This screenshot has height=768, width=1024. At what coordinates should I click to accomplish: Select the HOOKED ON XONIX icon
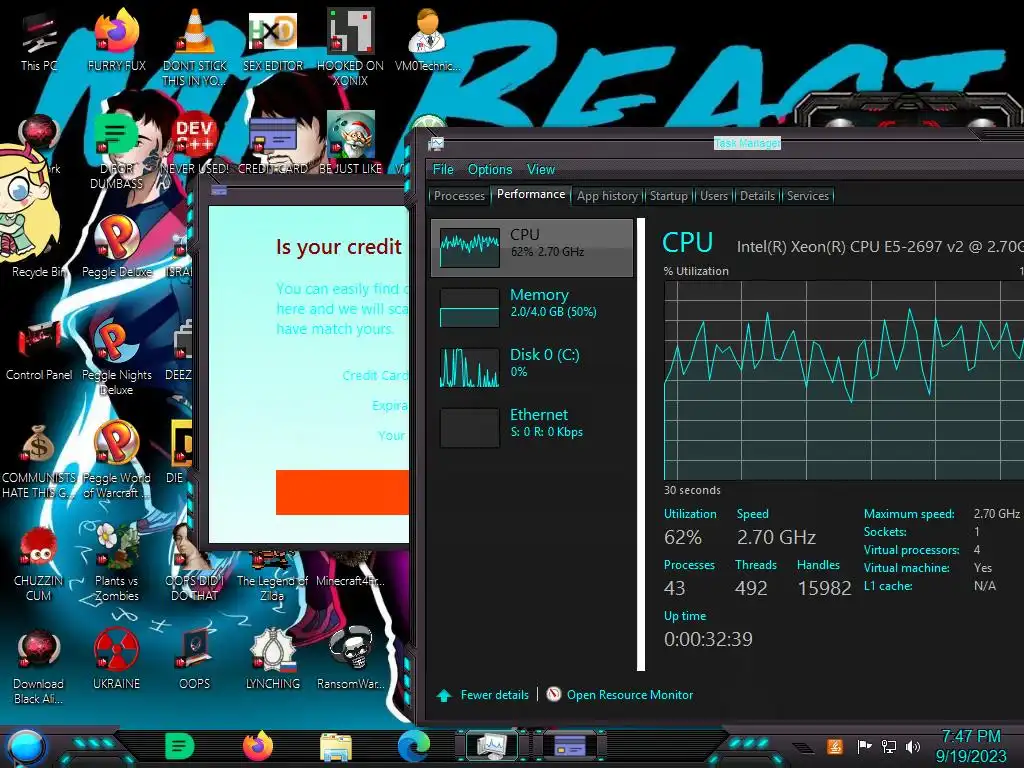coord(350,47)
